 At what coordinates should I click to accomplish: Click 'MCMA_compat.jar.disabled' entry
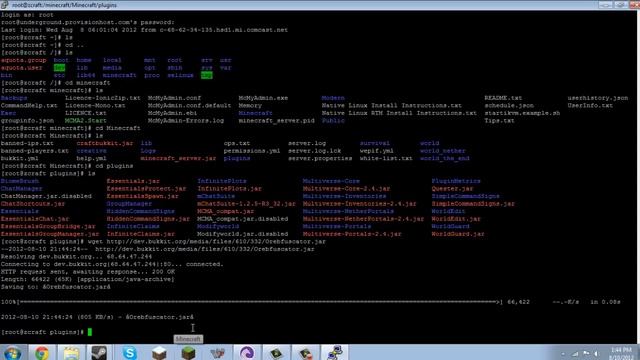point(242,219)
